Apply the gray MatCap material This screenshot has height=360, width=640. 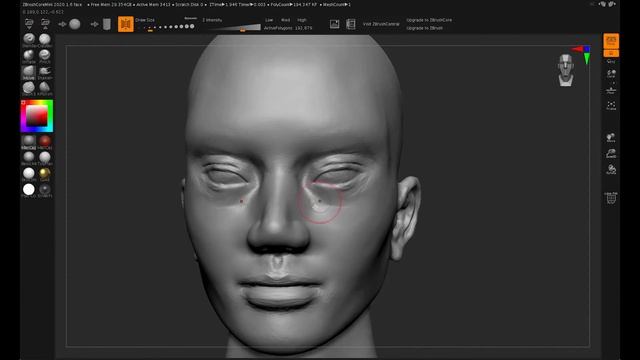[29, 142]
